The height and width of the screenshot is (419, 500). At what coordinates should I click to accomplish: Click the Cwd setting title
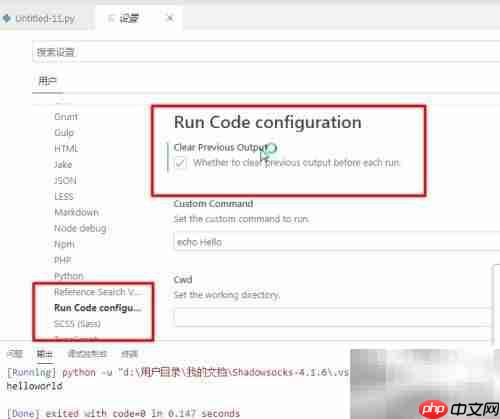(x=183, y=279)
